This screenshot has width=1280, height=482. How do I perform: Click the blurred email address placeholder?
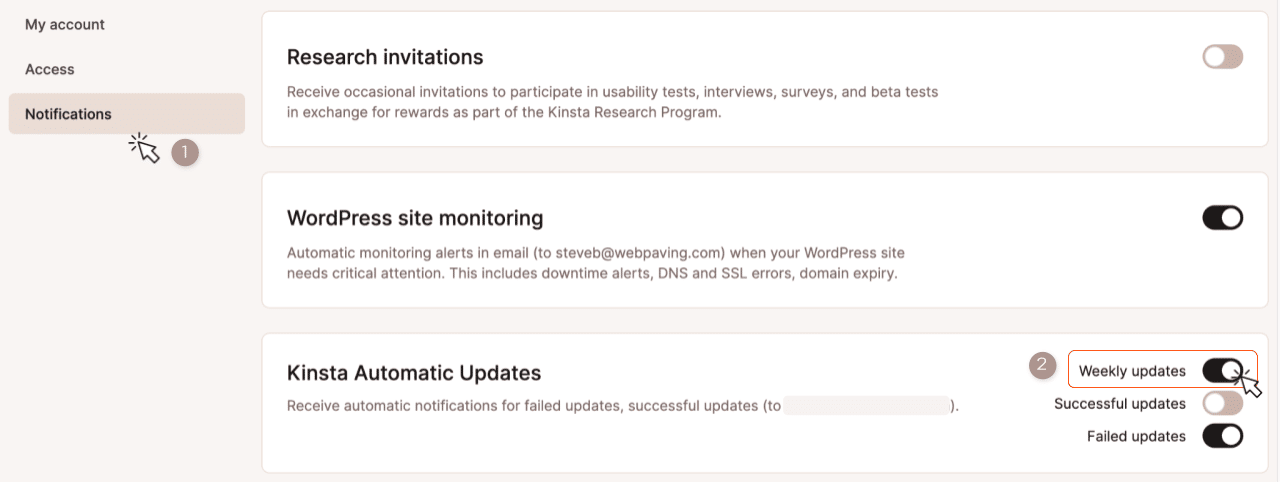click(866, 406)
